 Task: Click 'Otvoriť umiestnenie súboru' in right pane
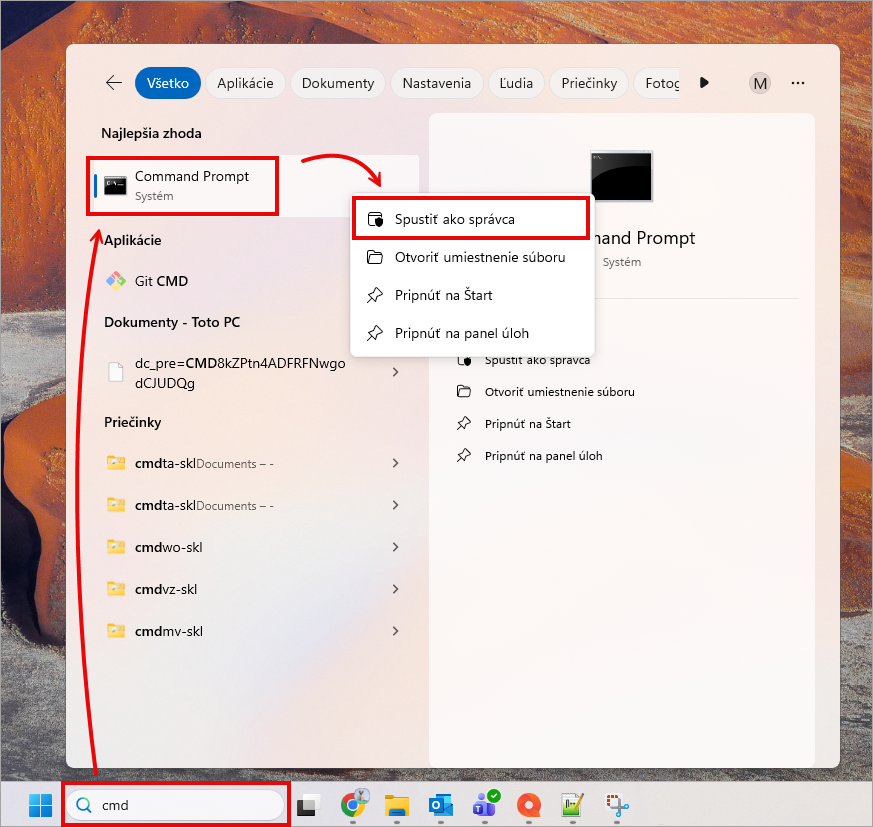pos(559,392)
